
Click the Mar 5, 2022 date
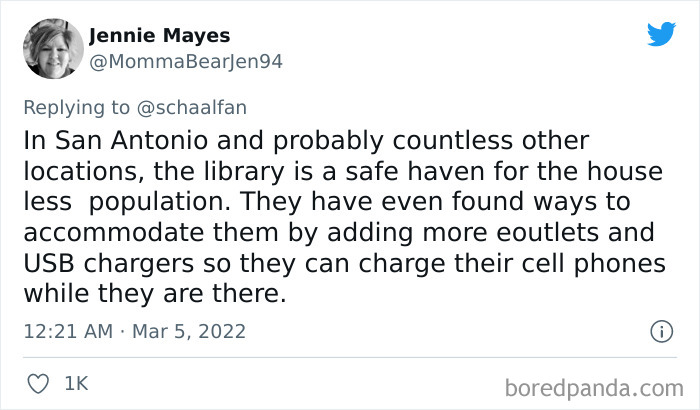(189, 331)
